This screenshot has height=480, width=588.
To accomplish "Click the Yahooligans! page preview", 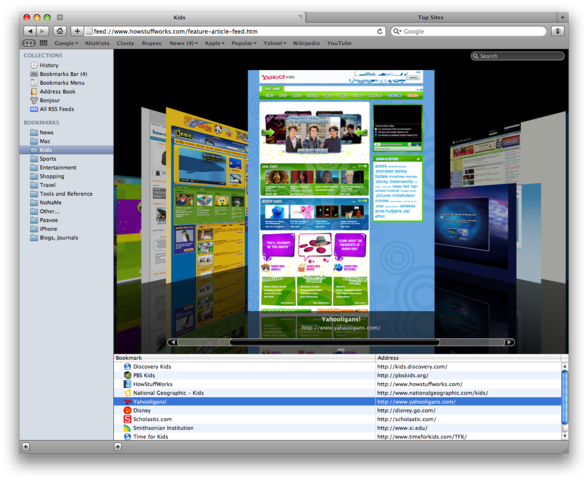I will (x=341, y=190).
